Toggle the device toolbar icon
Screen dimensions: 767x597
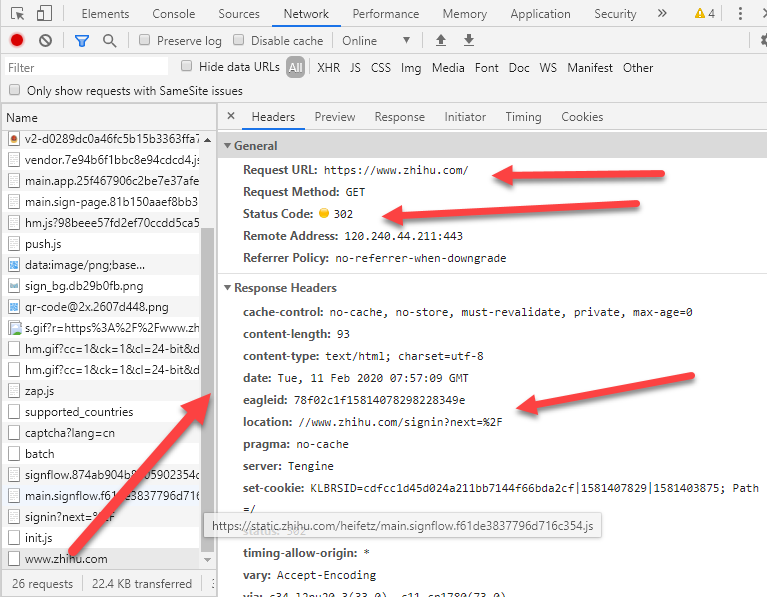pyautogui.click(x=45, y=13)
